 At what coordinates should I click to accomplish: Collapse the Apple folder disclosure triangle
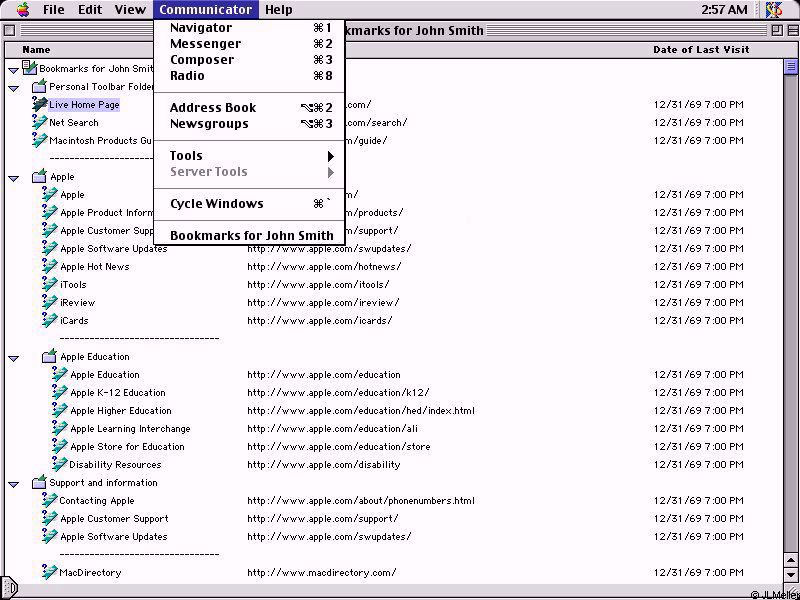(14, 177)
